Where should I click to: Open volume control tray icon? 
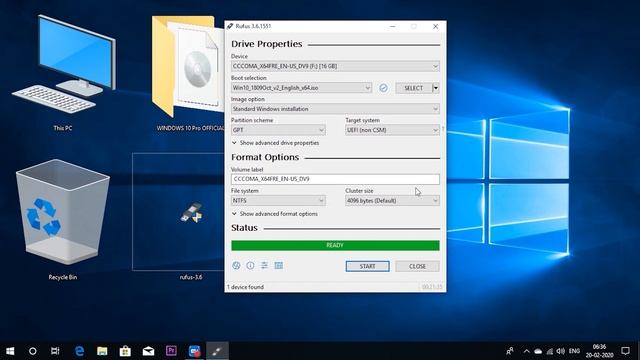click(561, 351)
